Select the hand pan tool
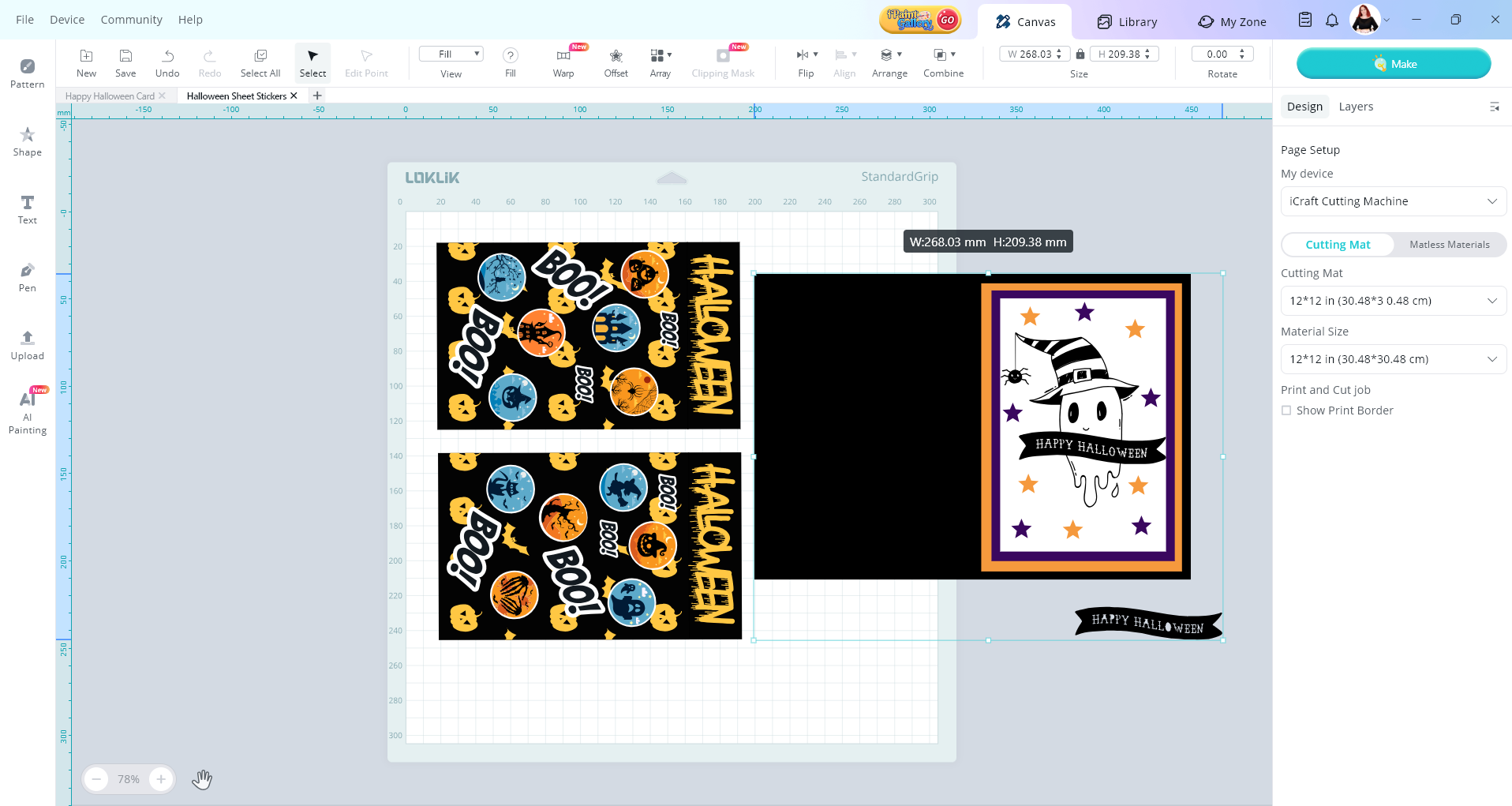The height and width of the screenshot is (806, 1512). tap(202, 779)
